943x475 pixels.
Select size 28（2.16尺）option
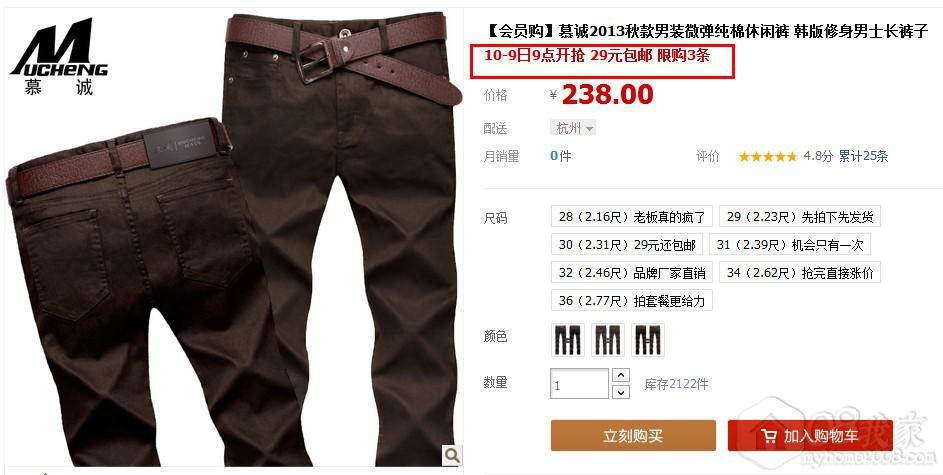pyautogui.click(x=631, y=216)
